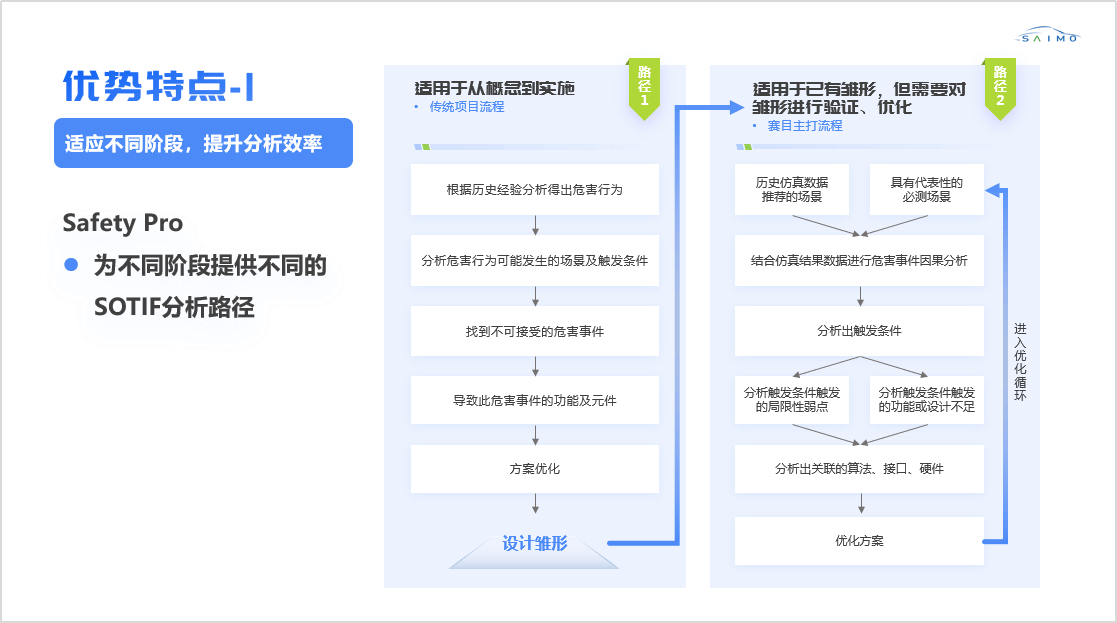The height and width of the screenshot is (623, 1117).
Task: Click the 导致此危害事件的功能及元件 step
Action: coord(534,400)
